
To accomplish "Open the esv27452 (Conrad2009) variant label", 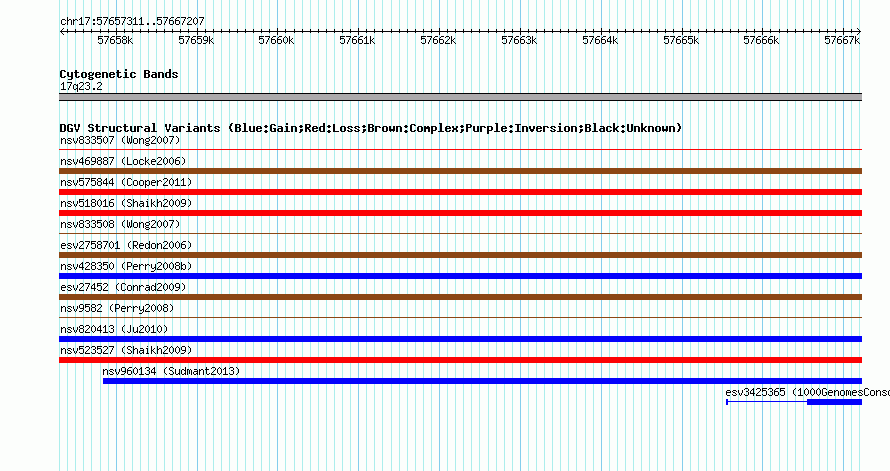I will (123, 287).
